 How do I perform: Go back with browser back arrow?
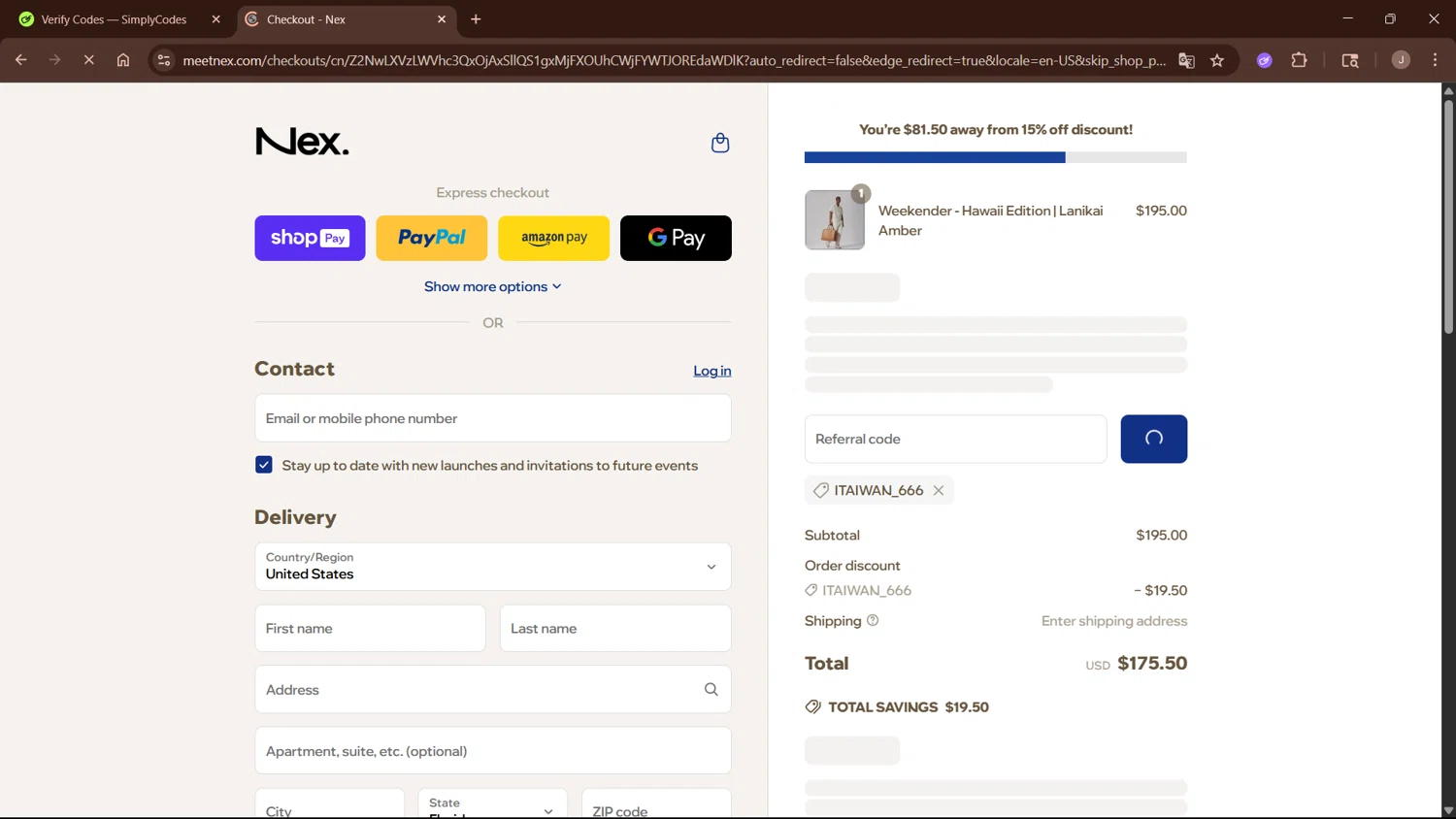pos(20,60)
